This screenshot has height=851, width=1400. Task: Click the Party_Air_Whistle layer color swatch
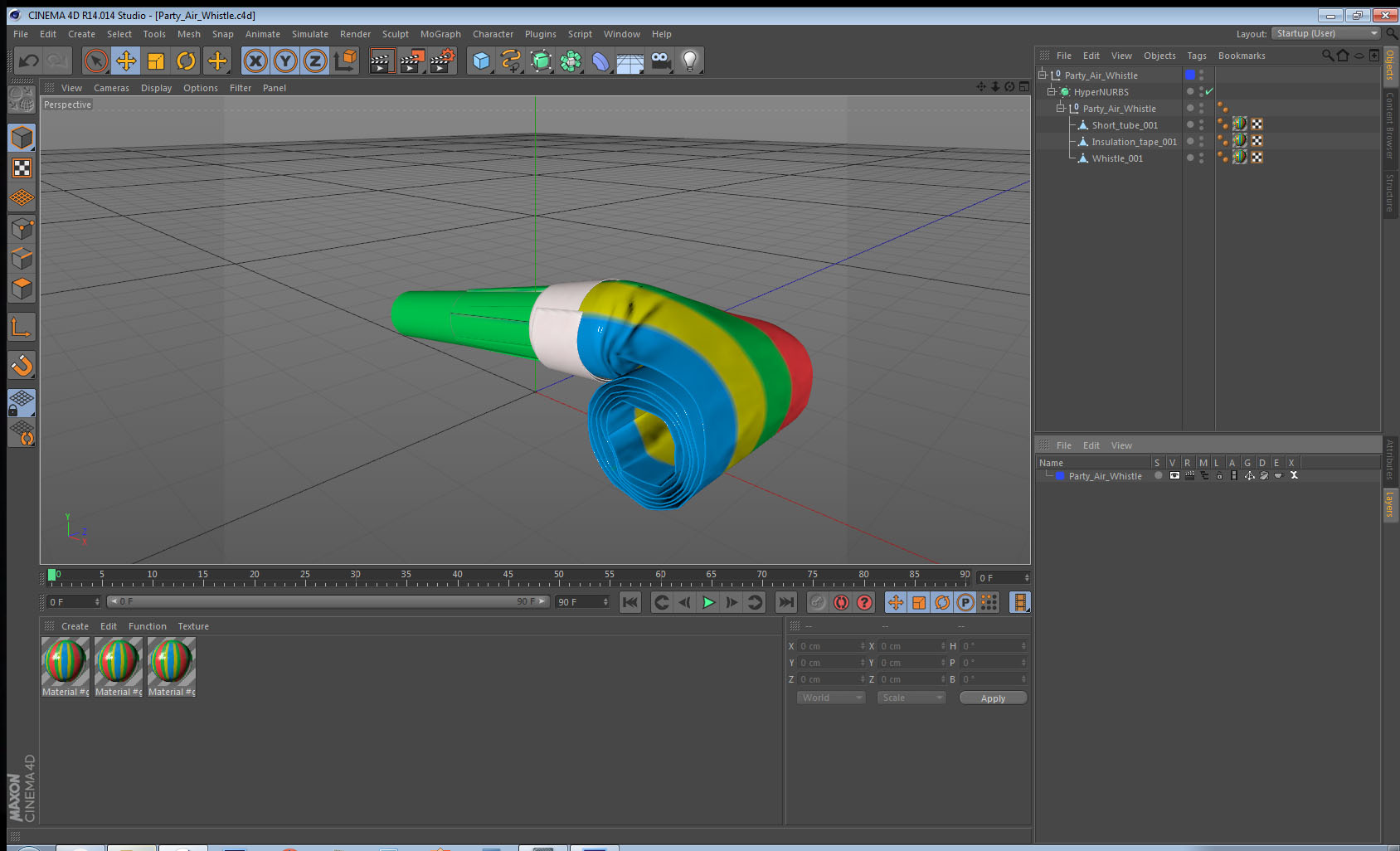click(x=1060, y=476)
